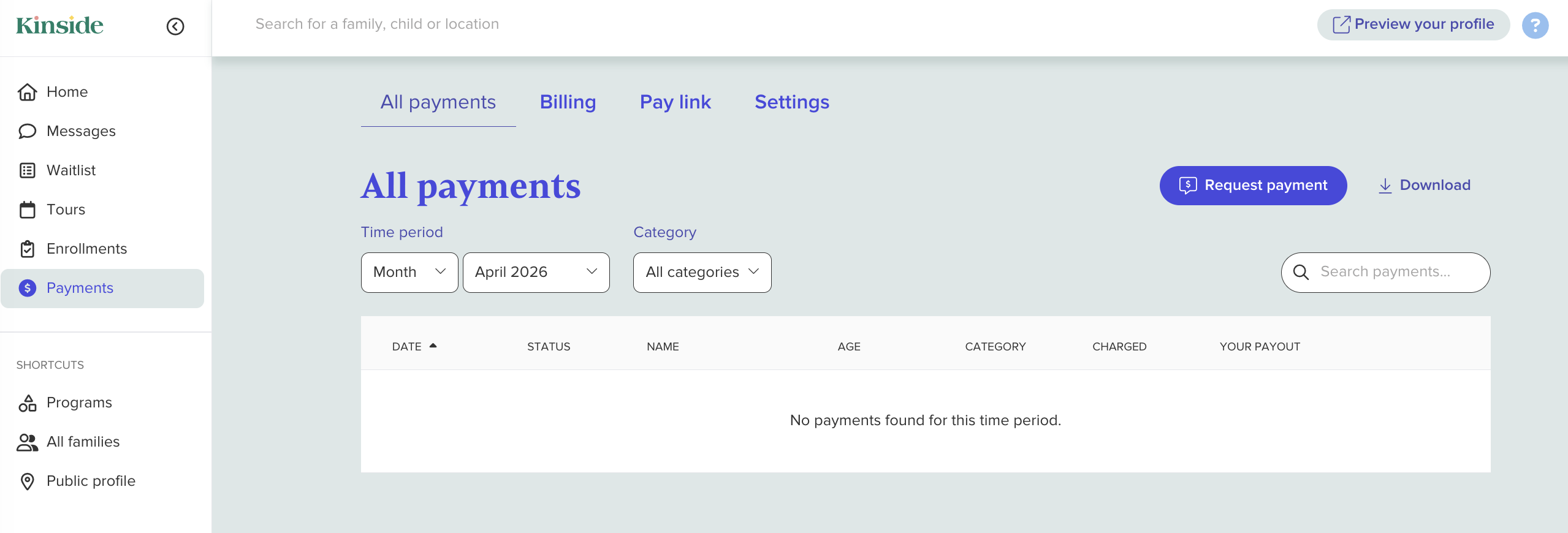Click the Home house icon

[27, 92]
